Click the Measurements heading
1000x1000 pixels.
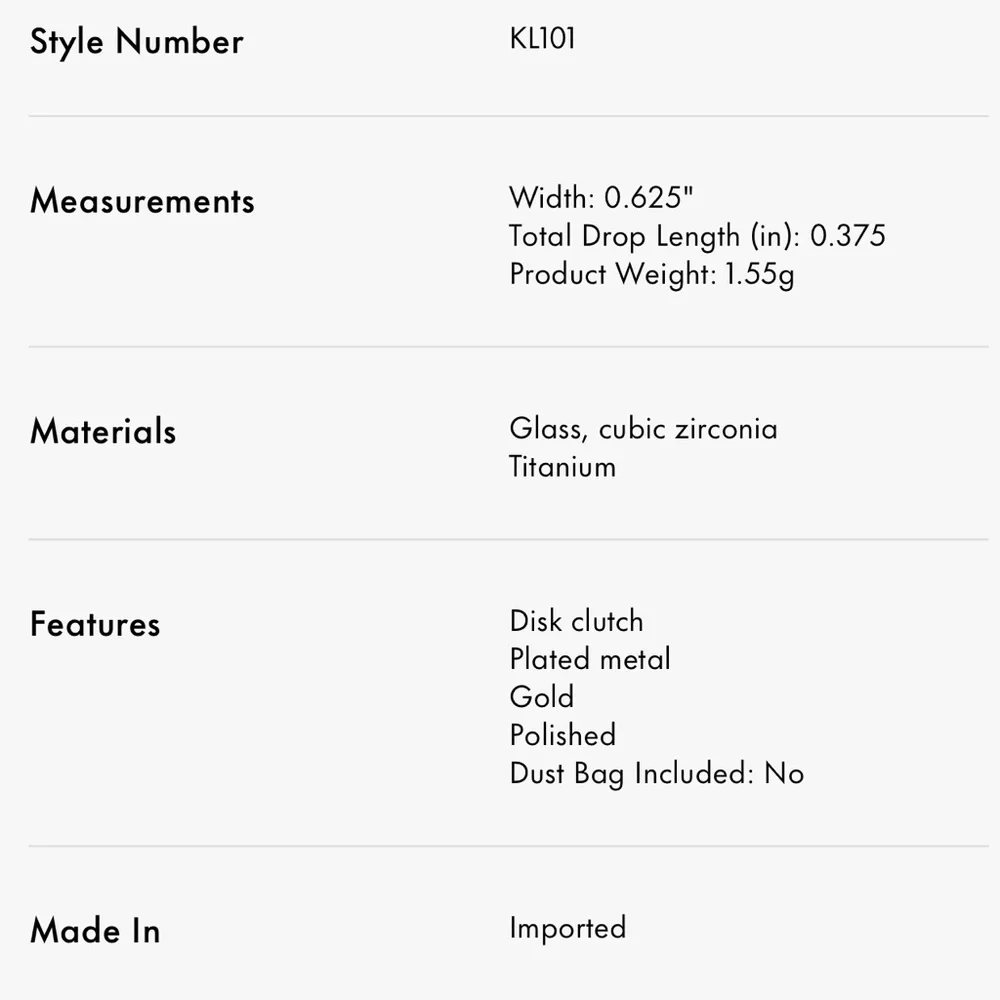click(x=142, y=201)
